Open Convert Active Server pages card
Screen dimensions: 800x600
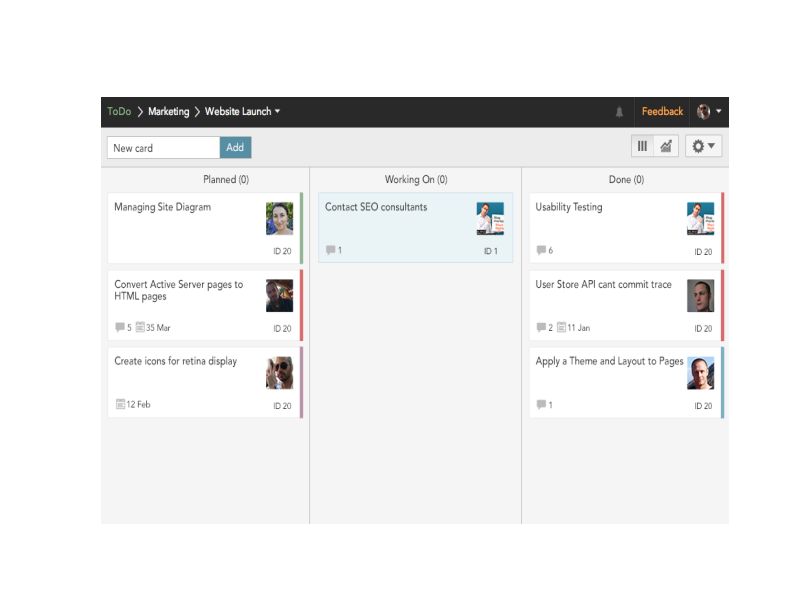pyautogui.click(x=204, y=305)
